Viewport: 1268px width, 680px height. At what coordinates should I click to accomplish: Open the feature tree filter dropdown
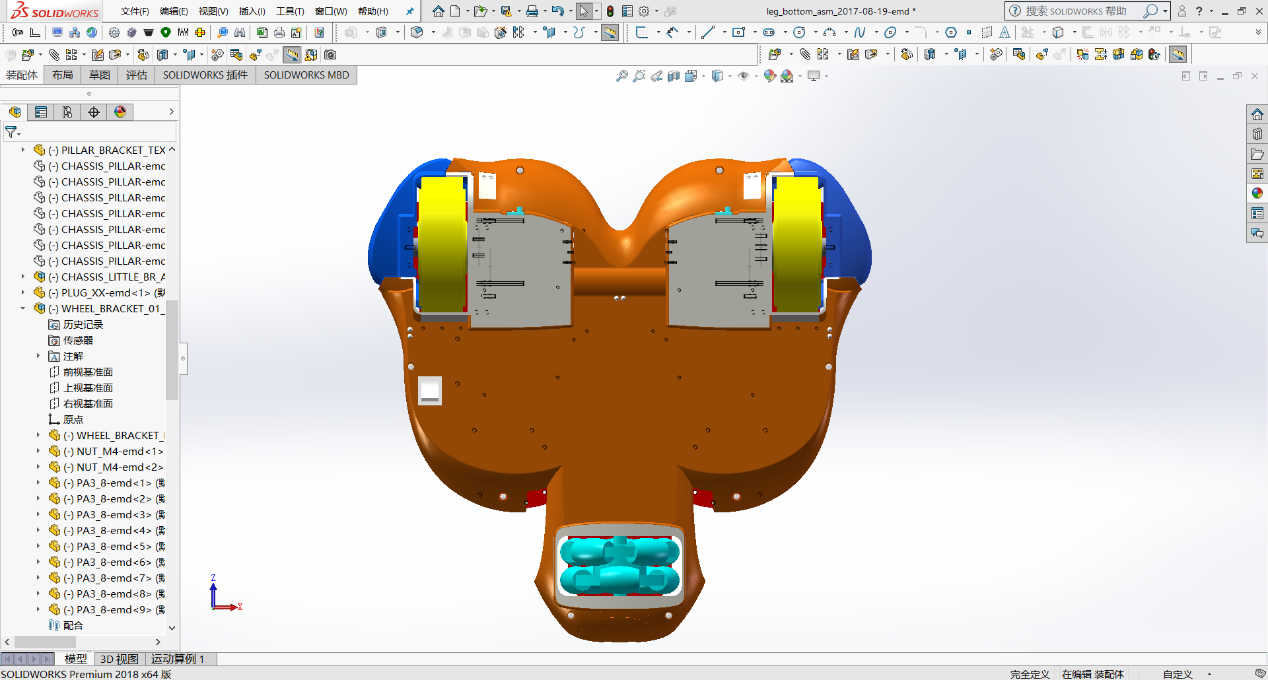12,132
